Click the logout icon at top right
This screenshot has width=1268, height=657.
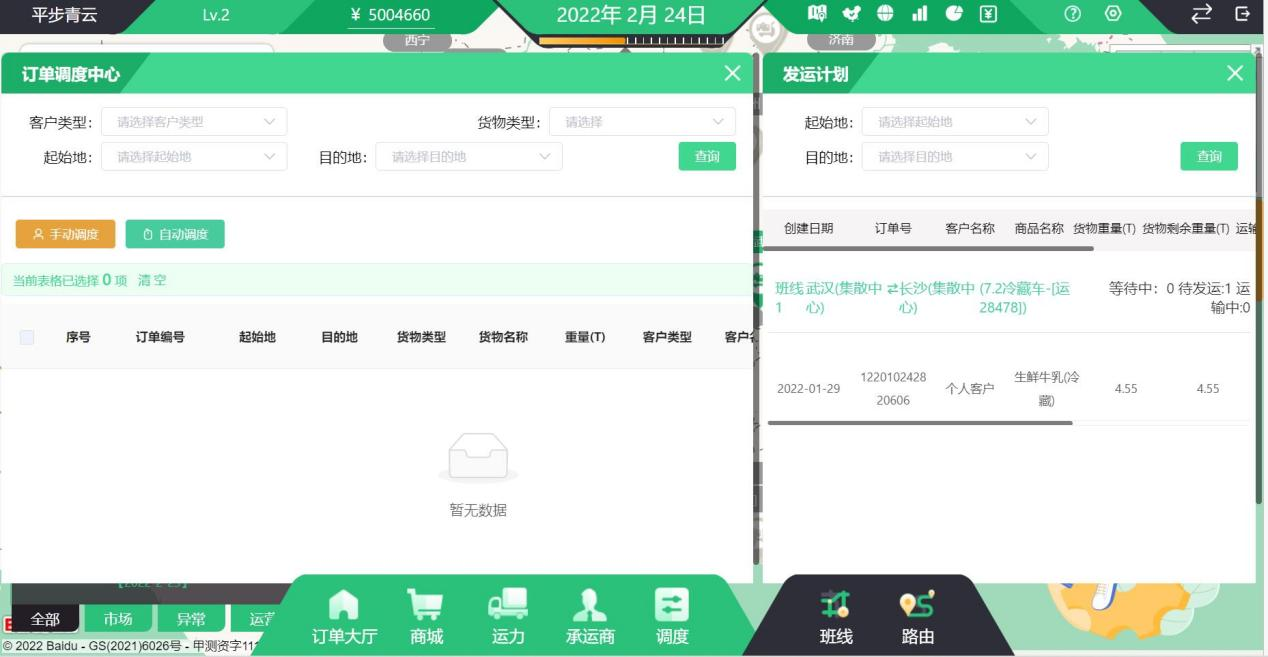coord(1243,15)
